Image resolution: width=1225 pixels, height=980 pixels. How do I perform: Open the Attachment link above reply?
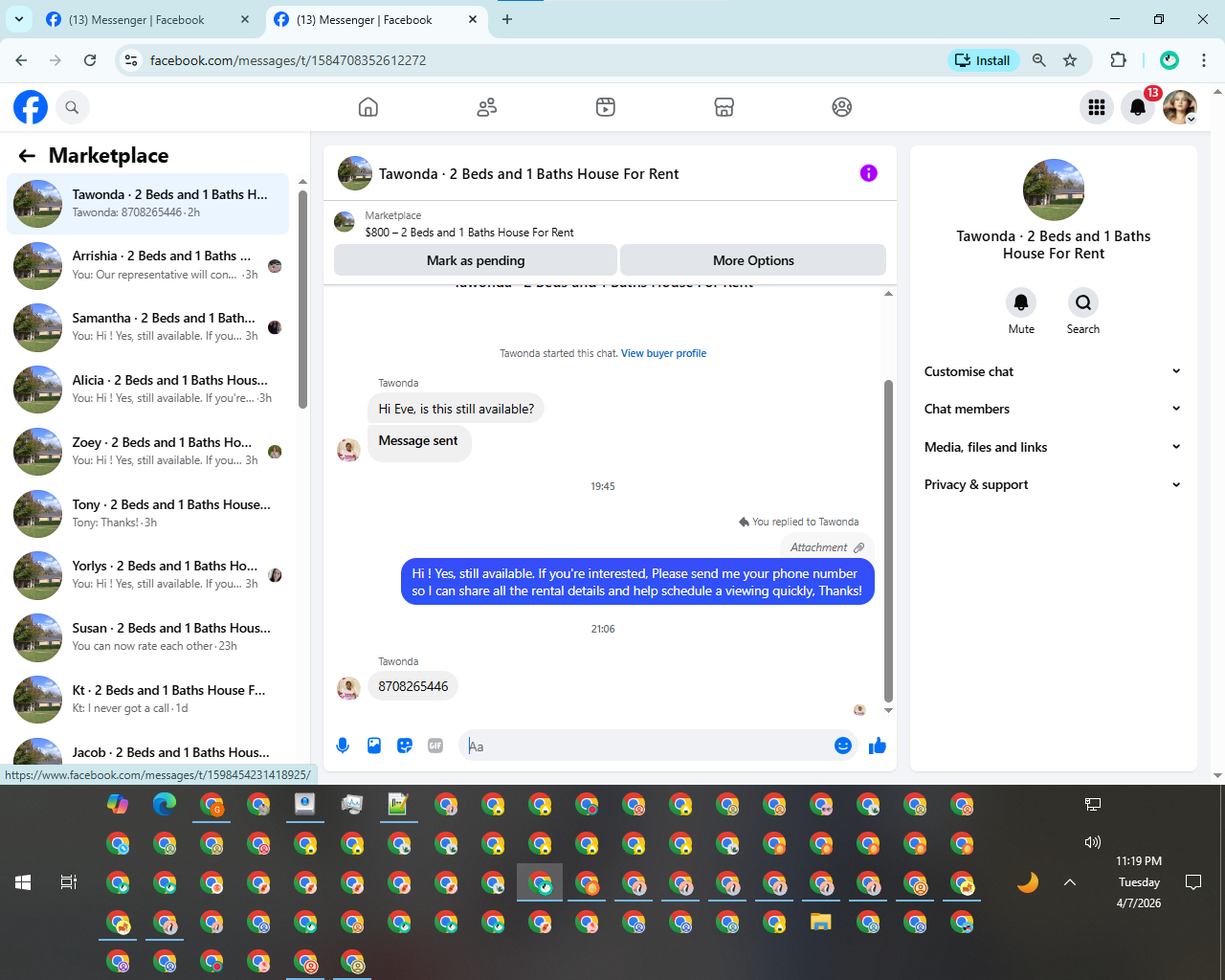[827, 547]
